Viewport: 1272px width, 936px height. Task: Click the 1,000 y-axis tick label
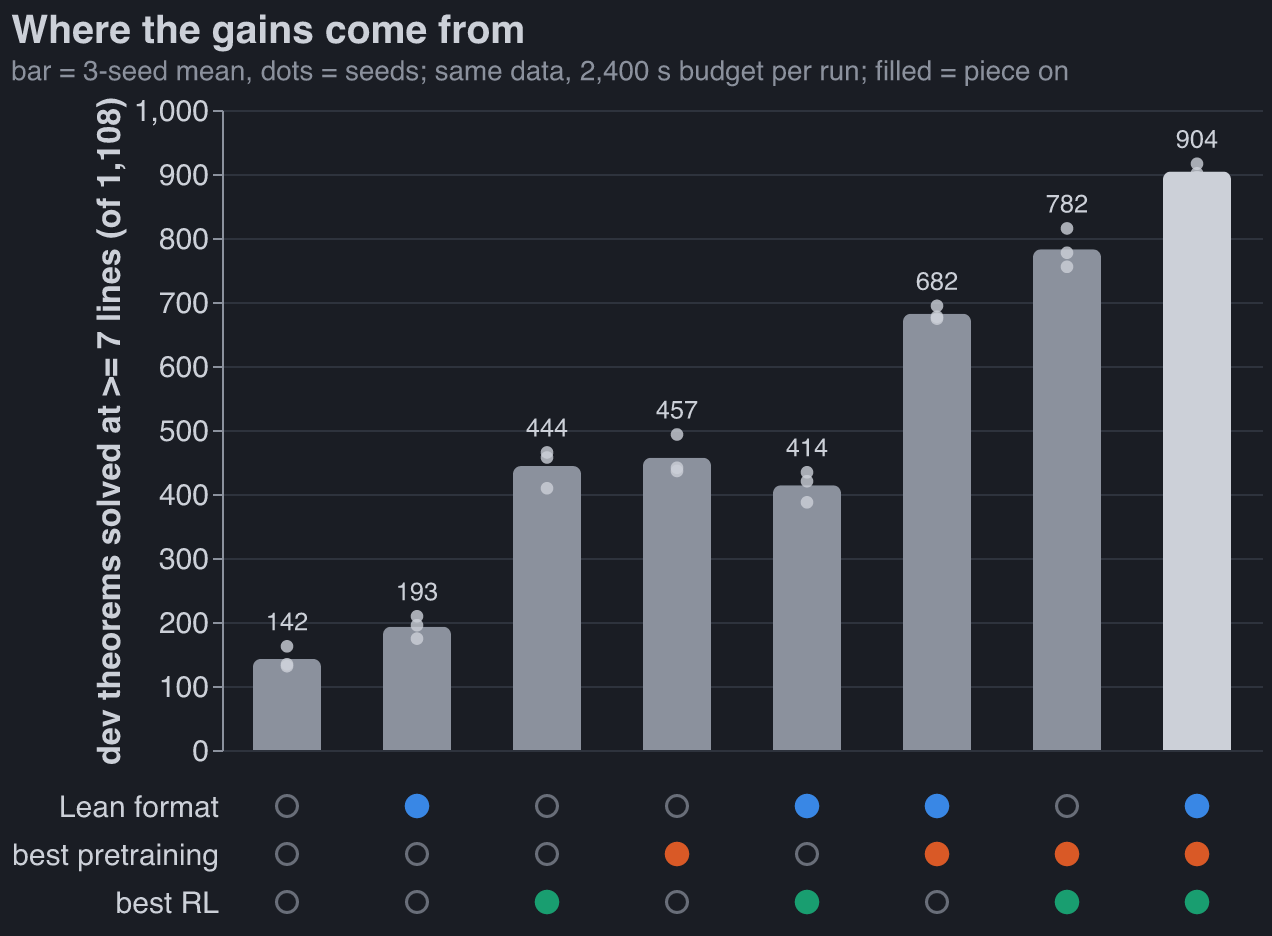click(x=171, y=111)
